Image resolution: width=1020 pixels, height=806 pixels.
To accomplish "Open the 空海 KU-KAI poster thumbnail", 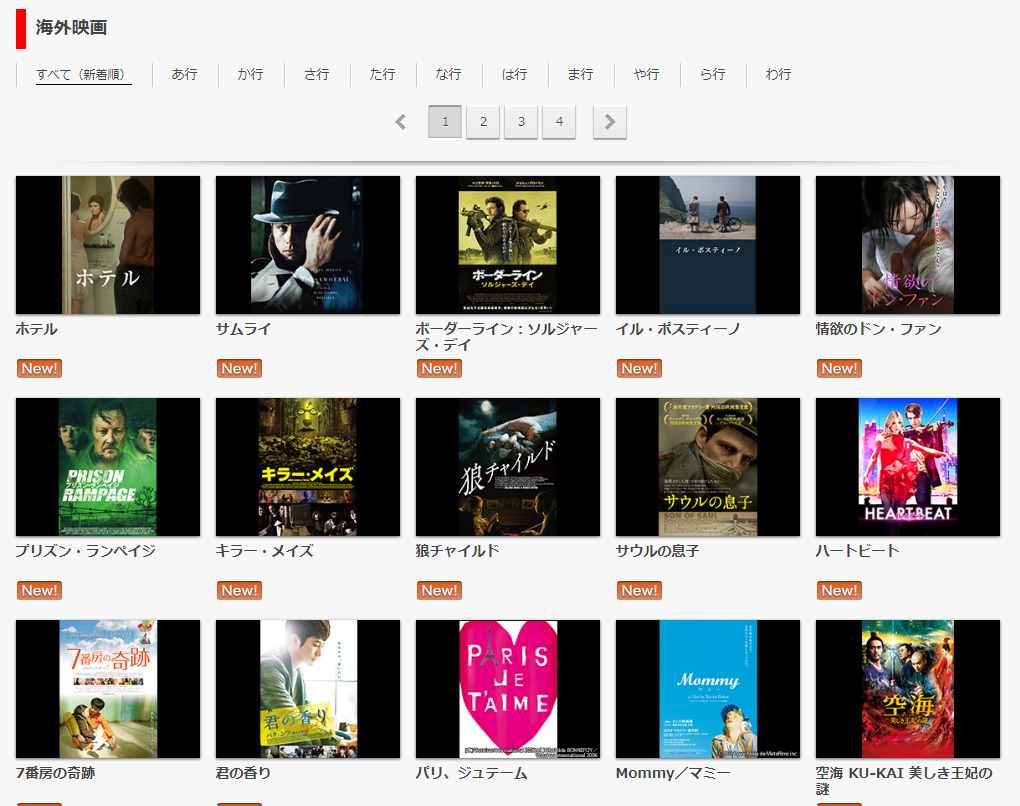I will click(x=908, y=689).
